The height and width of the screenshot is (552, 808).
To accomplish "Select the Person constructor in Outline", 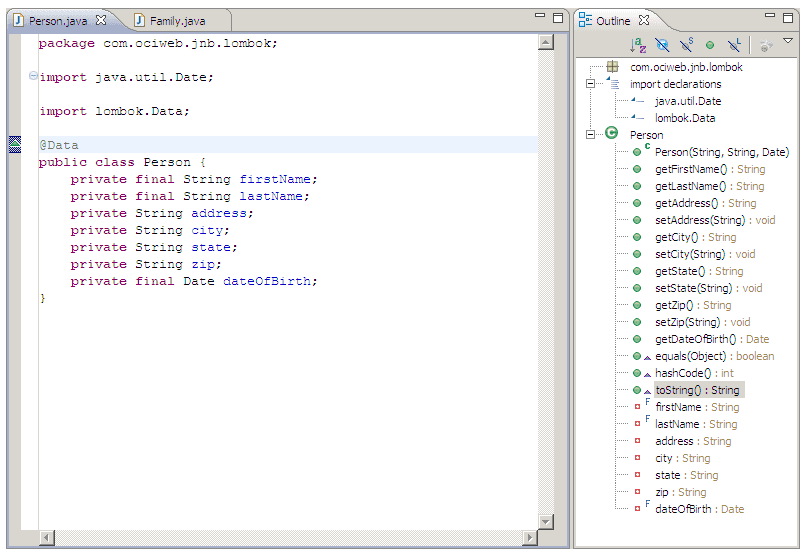I will [x=721, y=152].
